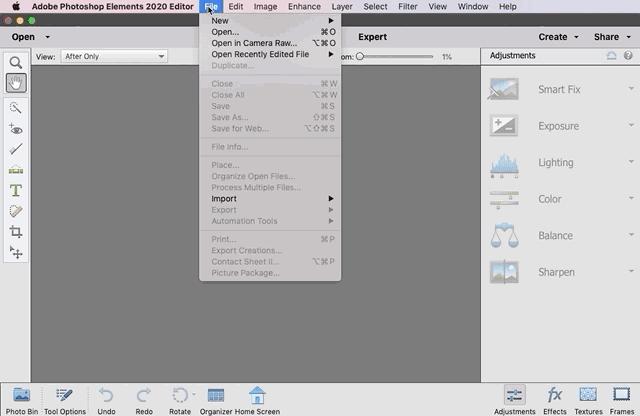
Task: Switch to Expert mode tab
Action: tap(372, 37)
